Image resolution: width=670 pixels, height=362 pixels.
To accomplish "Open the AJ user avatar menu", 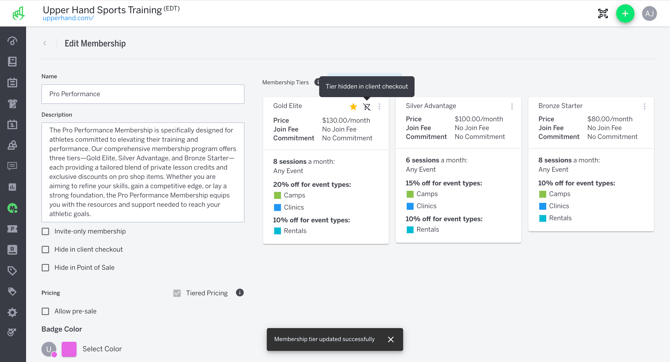I will [649, 14].
